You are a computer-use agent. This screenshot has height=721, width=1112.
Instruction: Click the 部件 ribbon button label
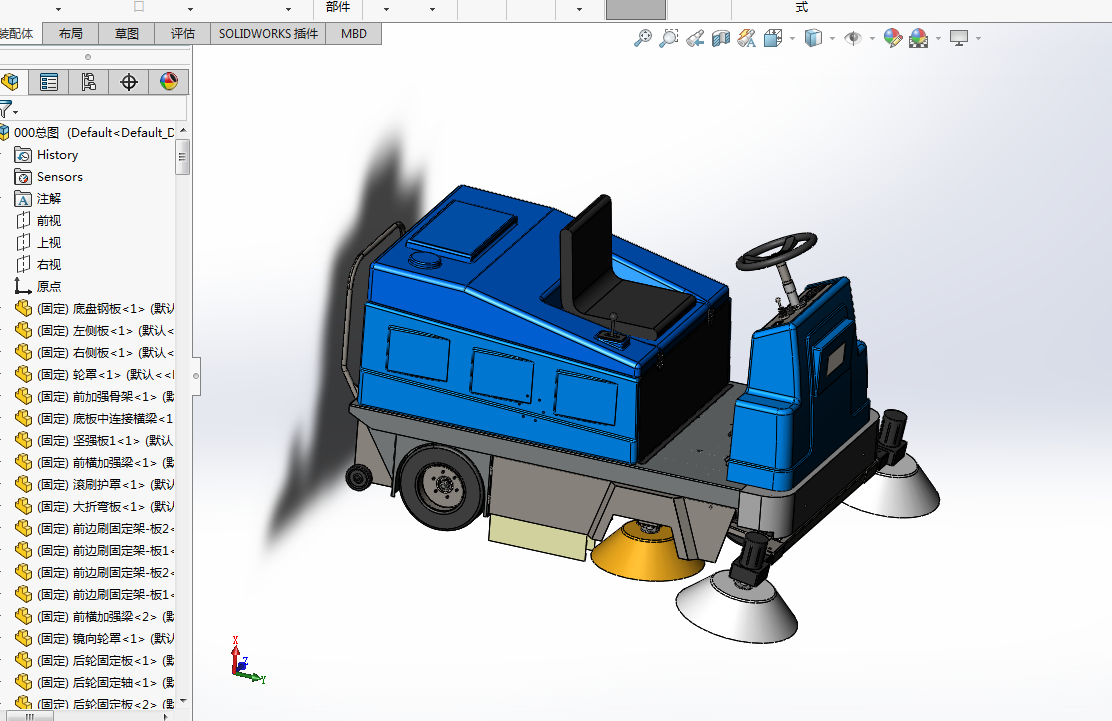(338, 7)
